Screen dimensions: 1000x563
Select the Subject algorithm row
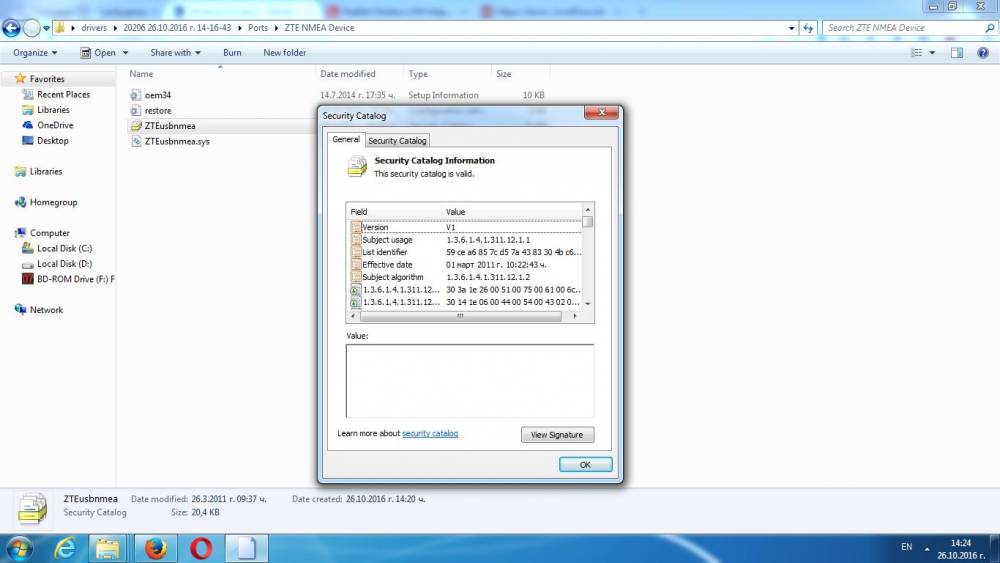pyautogui.click(x=466, y=277)
